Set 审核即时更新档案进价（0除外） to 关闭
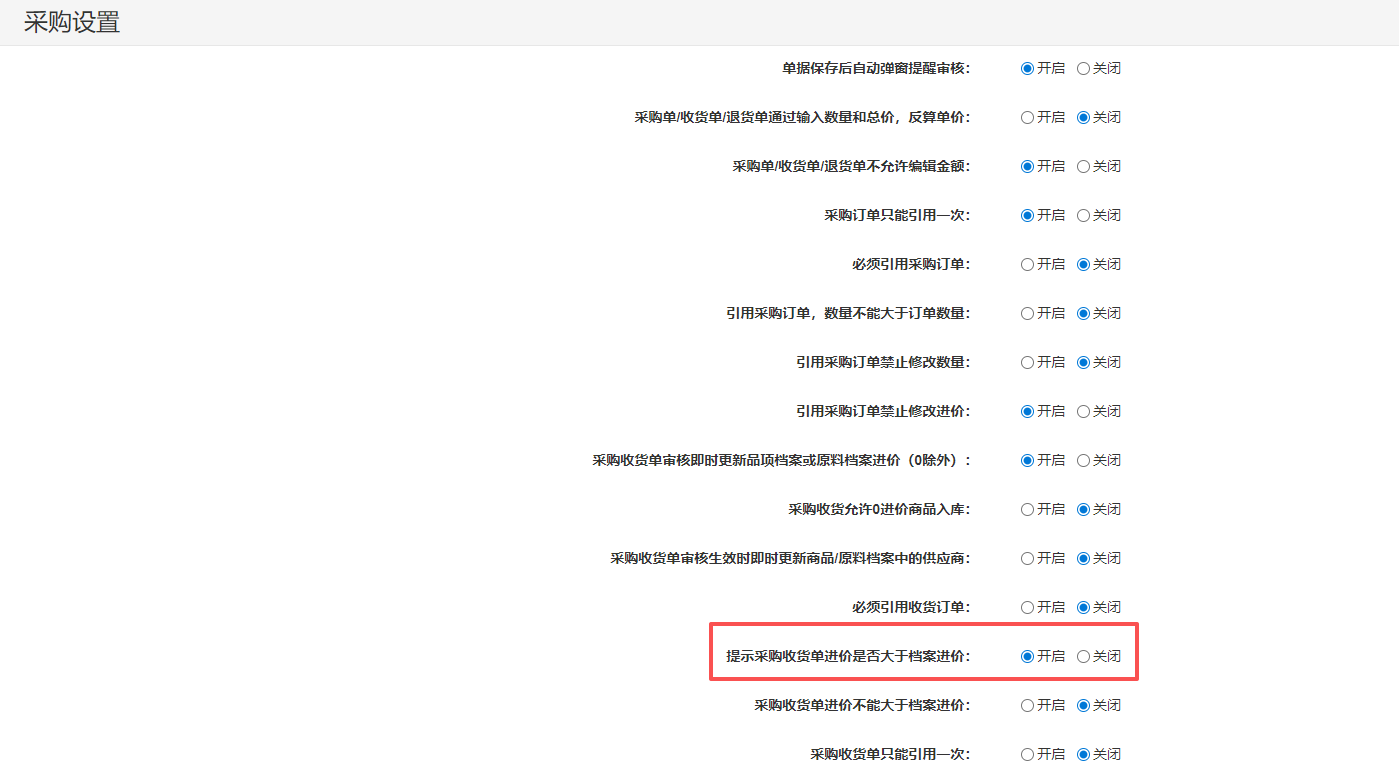This screenshot has height=770, width=1399. click(1083, 461)
